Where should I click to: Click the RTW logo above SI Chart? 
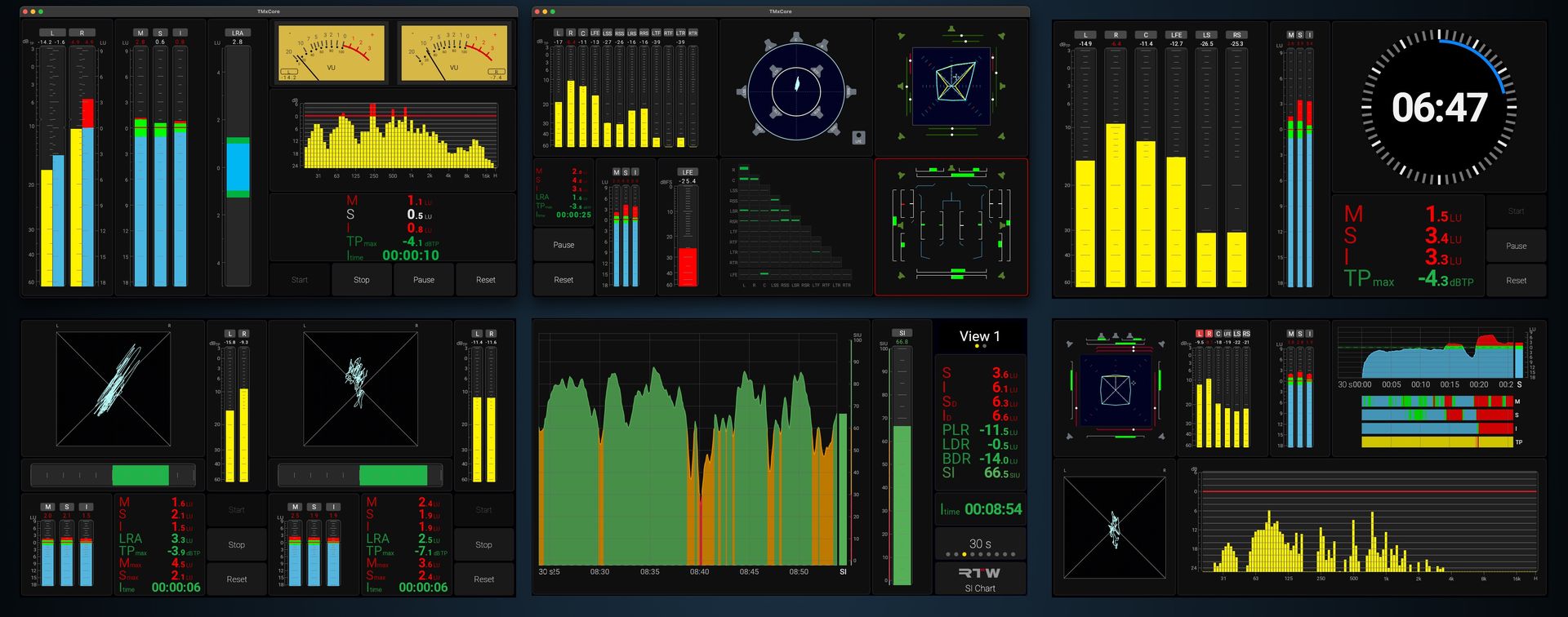[x=979, y=573]
